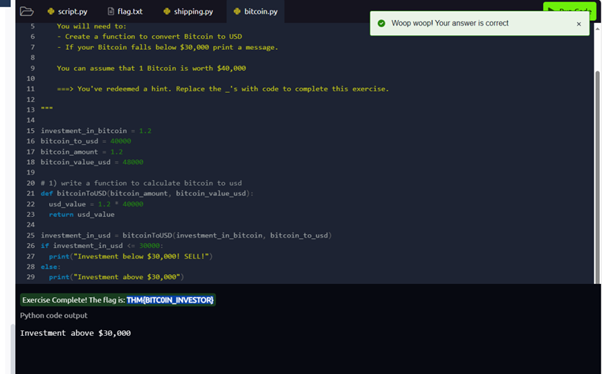
Task: Click the 'redeemed a hint' line 11
Action: tap(223, 89)
